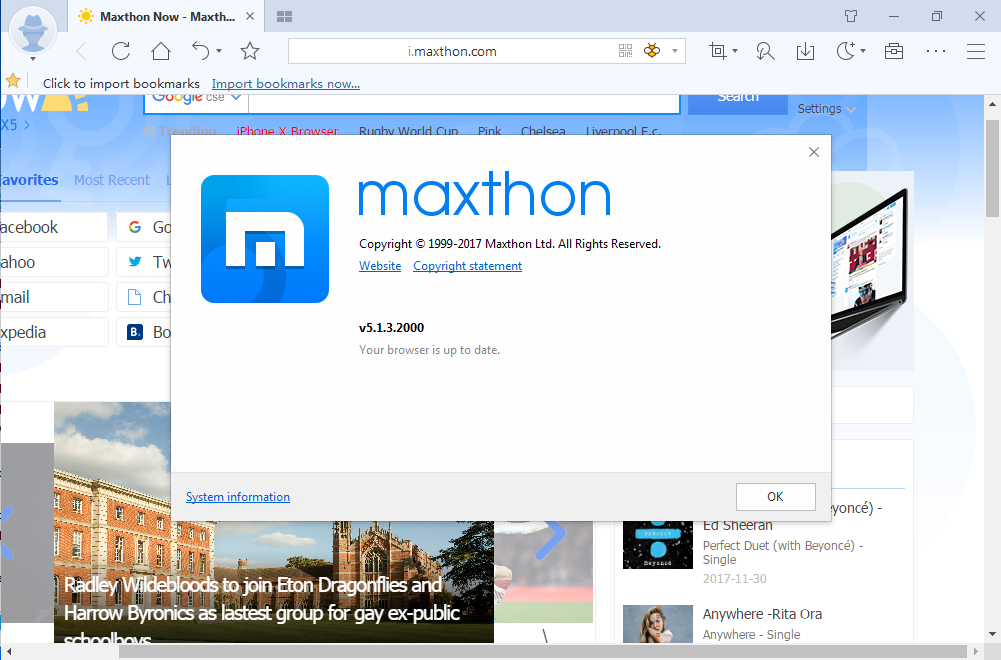Expand night mode options dropdown arrow
The width and height of the screenshot is (1001, 660).
point(863,51)
